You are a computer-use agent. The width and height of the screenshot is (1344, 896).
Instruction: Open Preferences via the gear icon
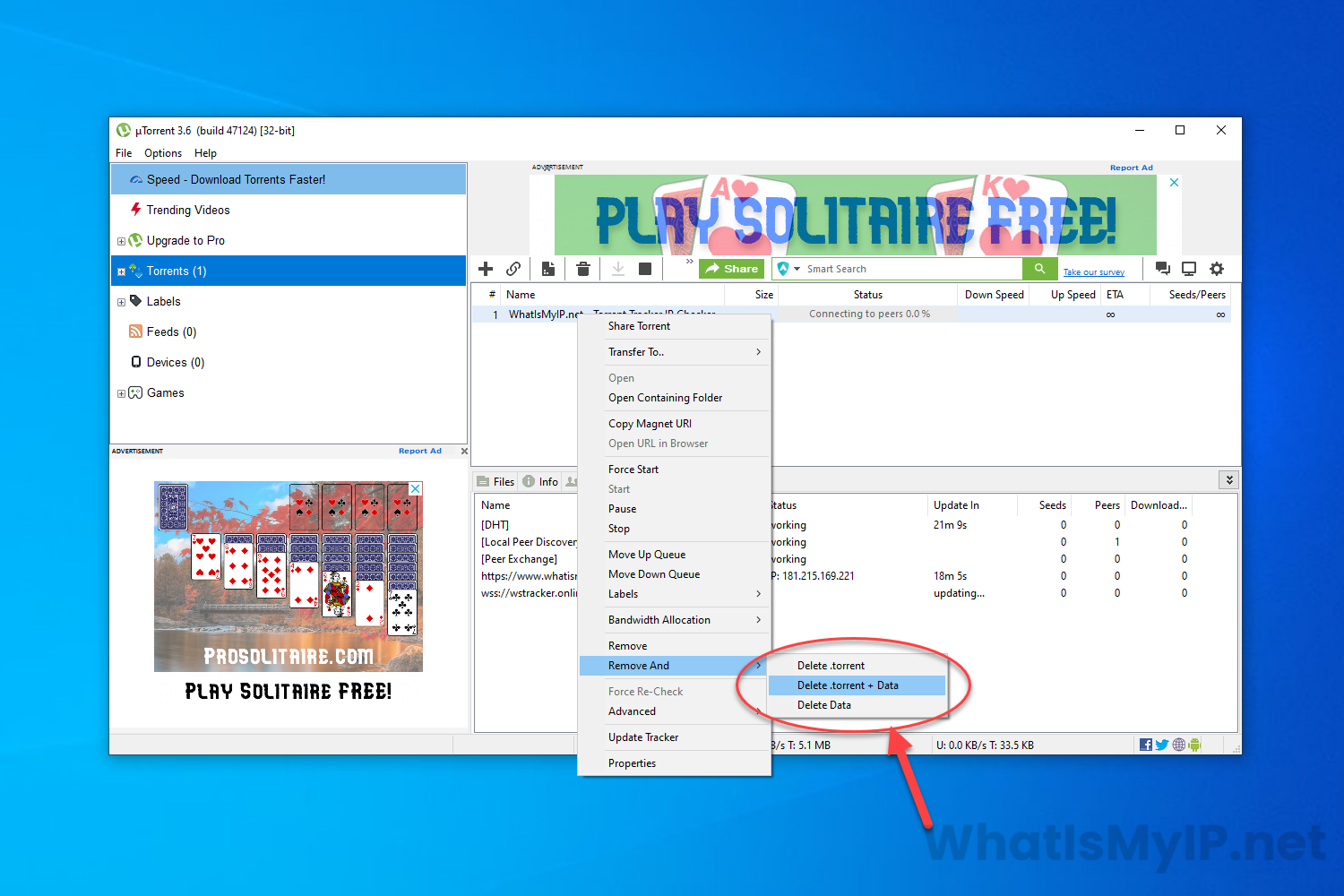click(x=1217, y=269)
